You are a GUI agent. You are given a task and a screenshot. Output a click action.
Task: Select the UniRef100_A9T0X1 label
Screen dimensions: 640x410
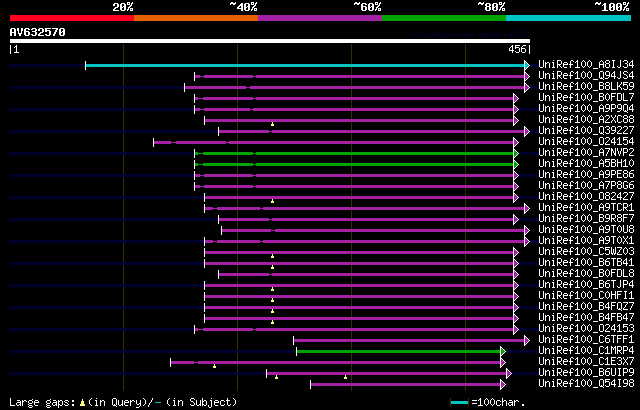click(586, 241)
